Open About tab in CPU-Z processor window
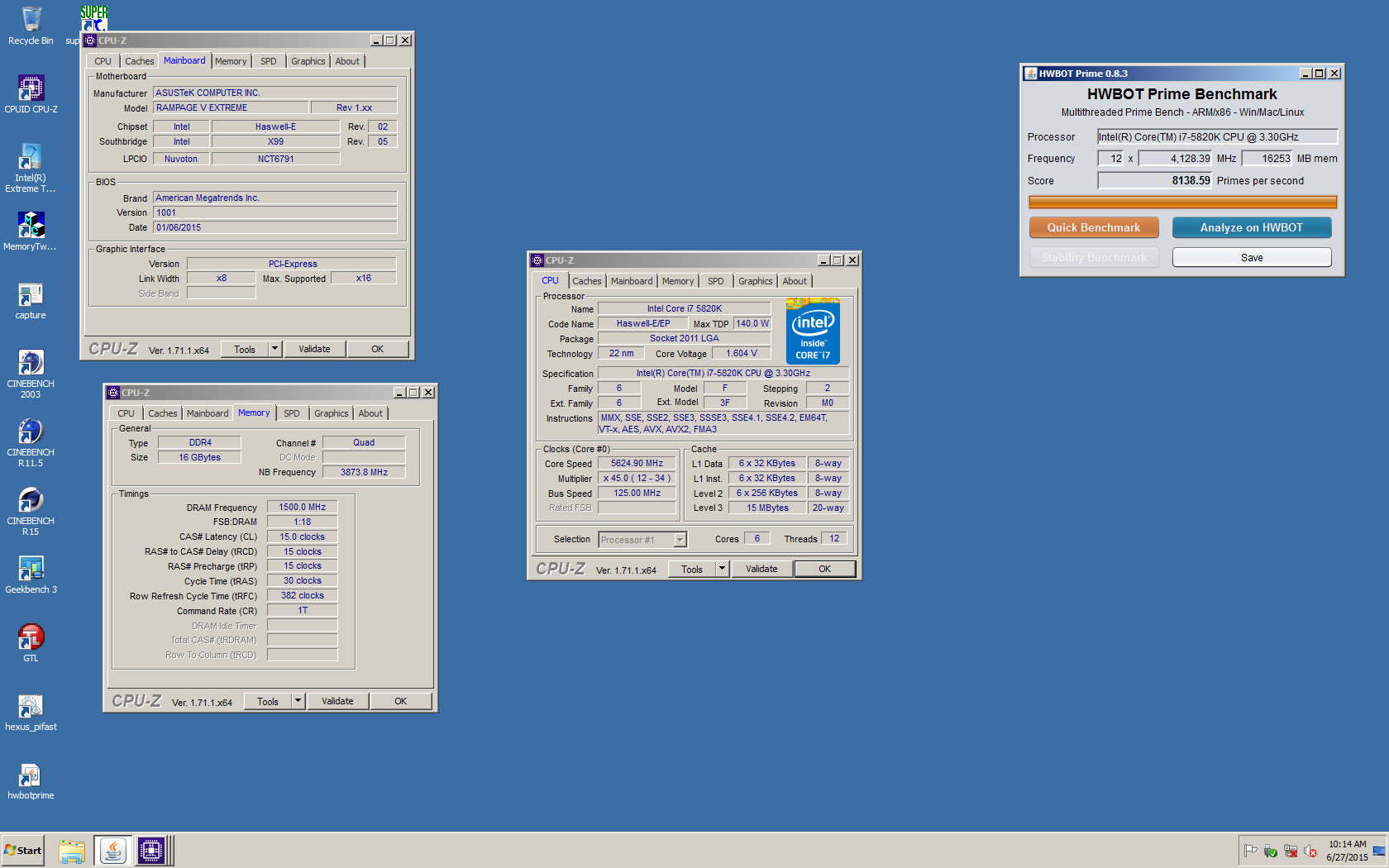The height and width of the screenshot is (868, 1389). 795,281
